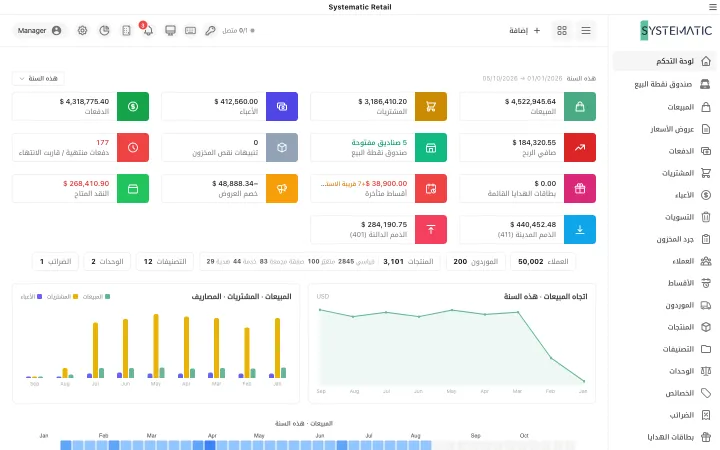Open 'جرد المخزون' in sidebar
The height and width of the screenshot is (450, 720).
(664, 239)
